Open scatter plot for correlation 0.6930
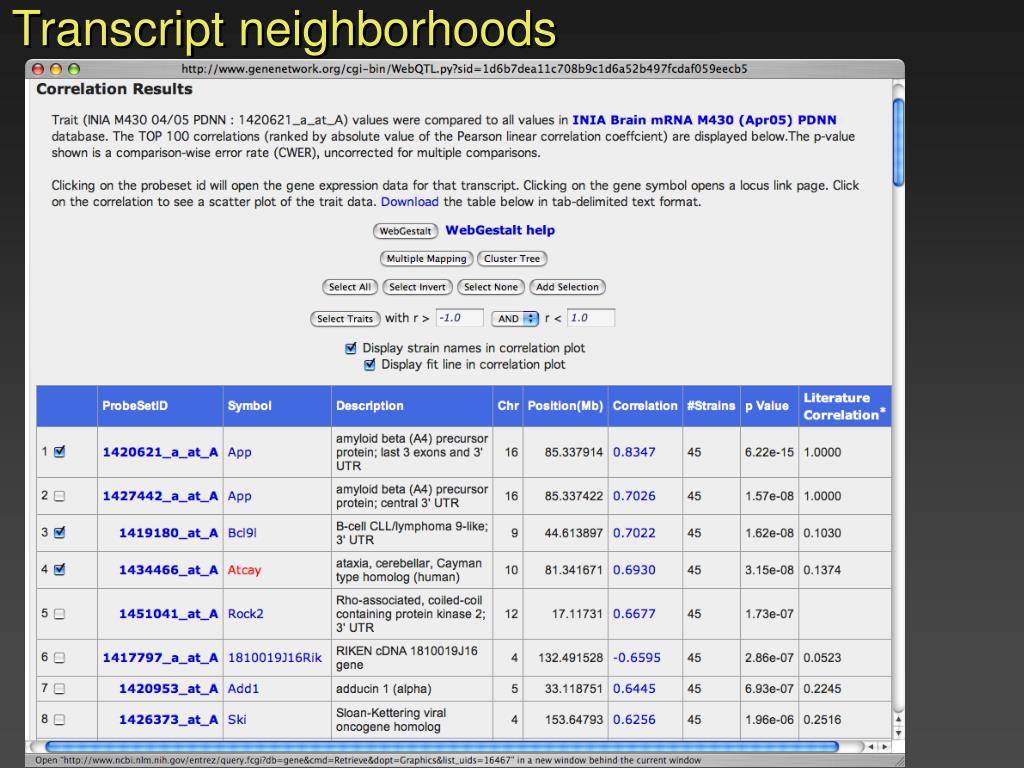The image size is (1024, 768). point(634,570)
